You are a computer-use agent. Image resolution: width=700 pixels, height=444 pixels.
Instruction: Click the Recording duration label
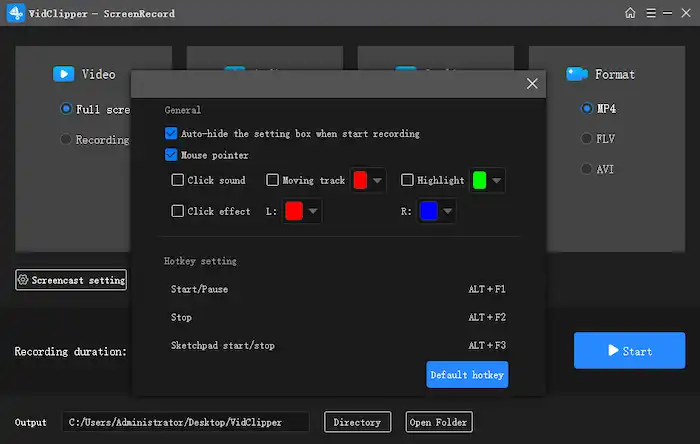point(71,351)
